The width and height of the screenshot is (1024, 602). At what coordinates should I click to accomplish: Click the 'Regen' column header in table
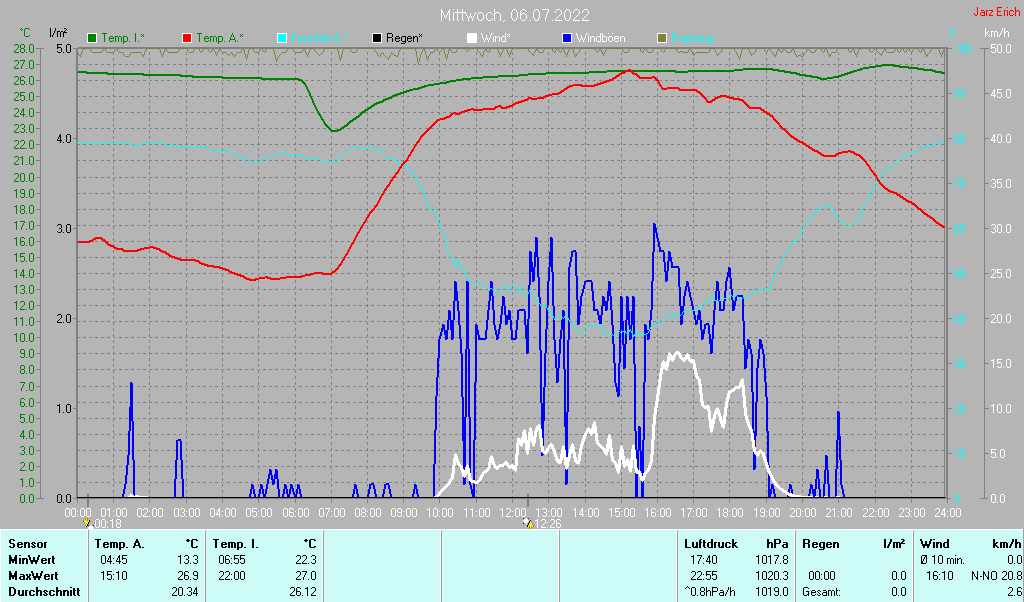(820, 544)
